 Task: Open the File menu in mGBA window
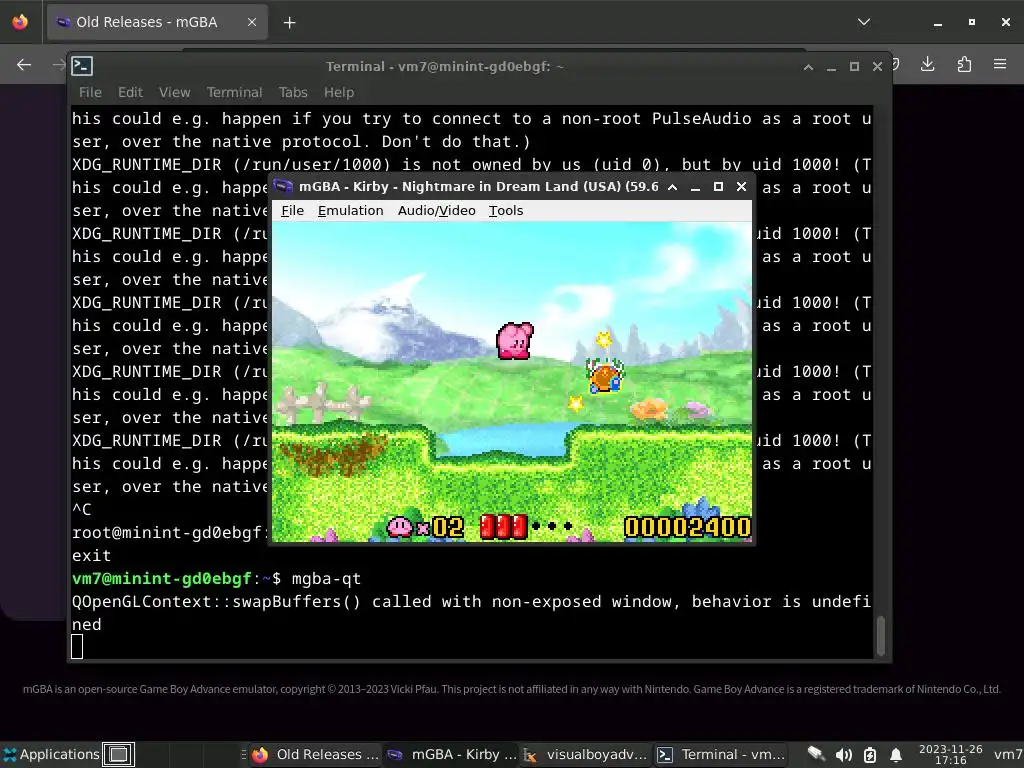[x=292, y=210]
